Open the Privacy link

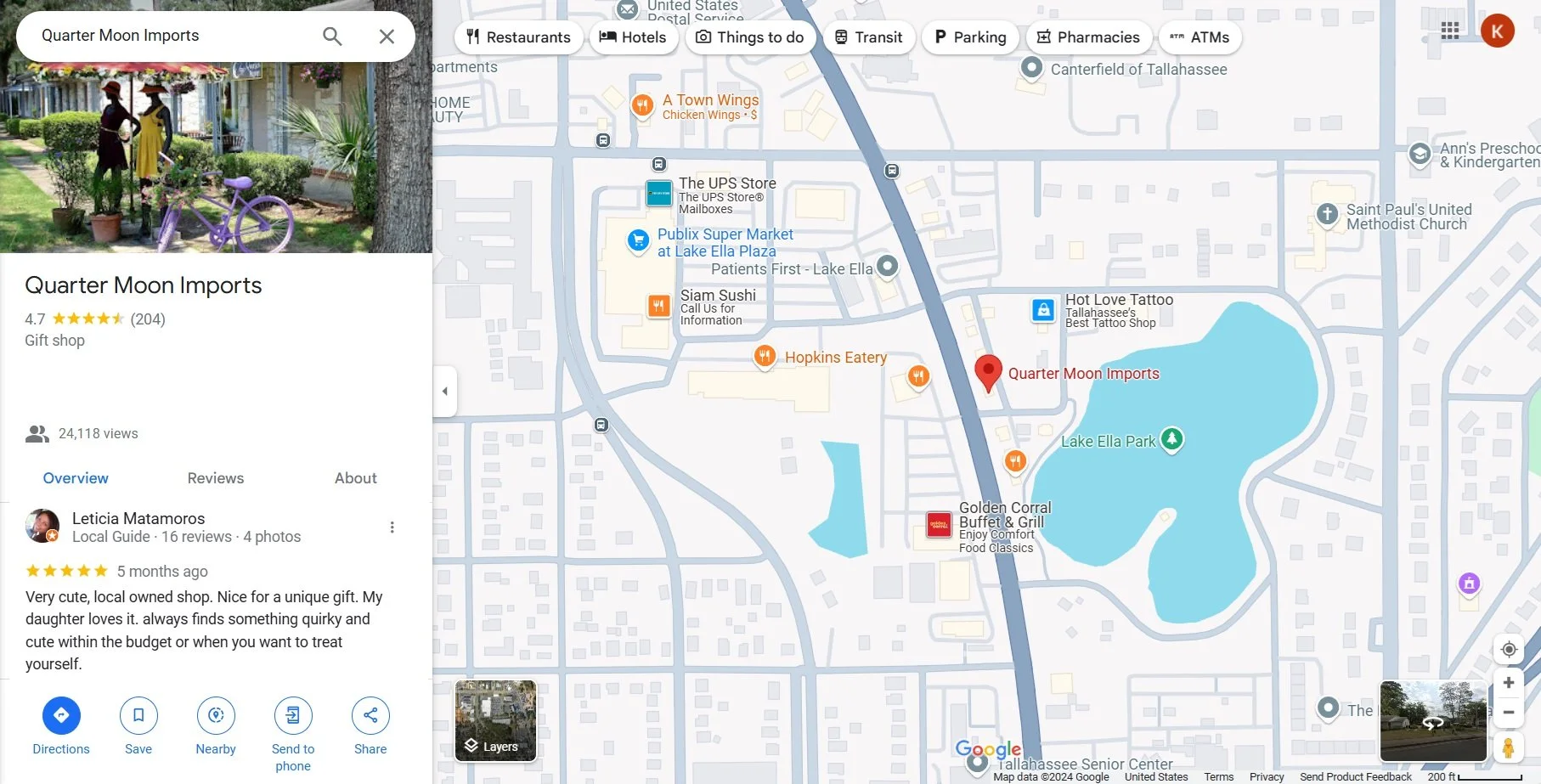(x=1267, y=777)
